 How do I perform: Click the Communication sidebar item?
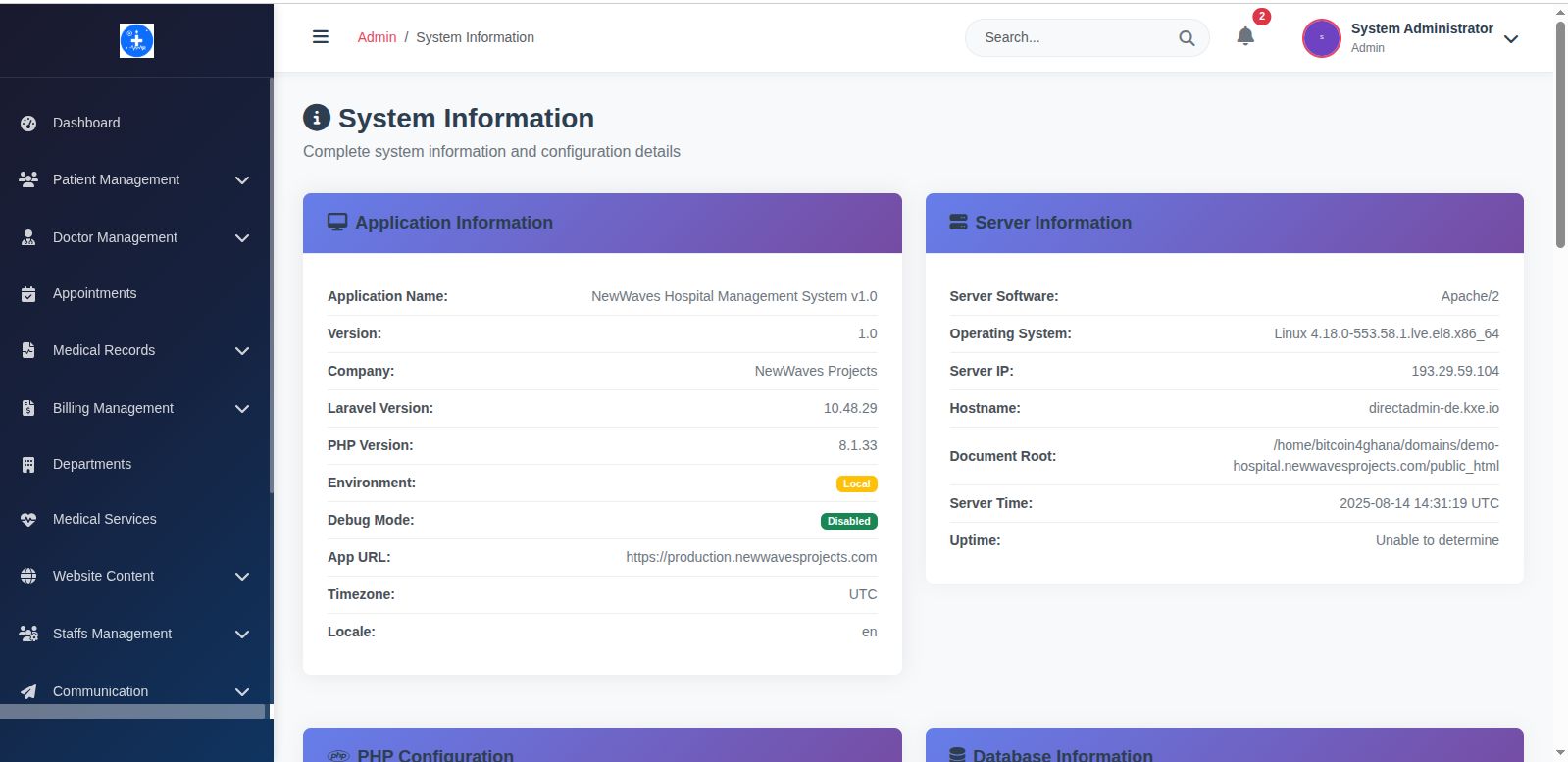pos(100,691)
